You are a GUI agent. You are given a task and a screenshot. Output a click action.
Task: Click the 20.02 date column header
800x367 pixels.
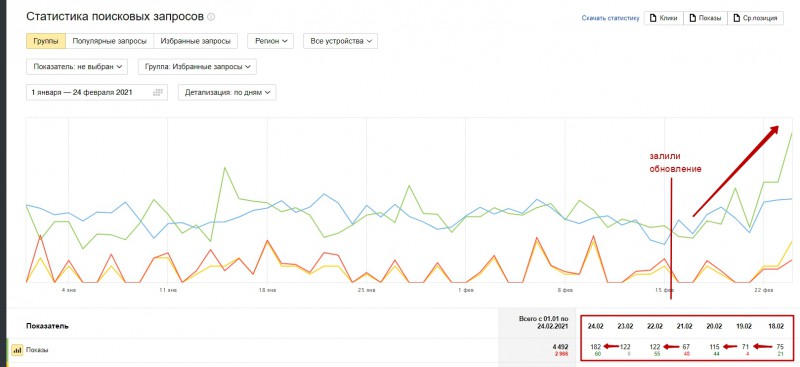714,326
